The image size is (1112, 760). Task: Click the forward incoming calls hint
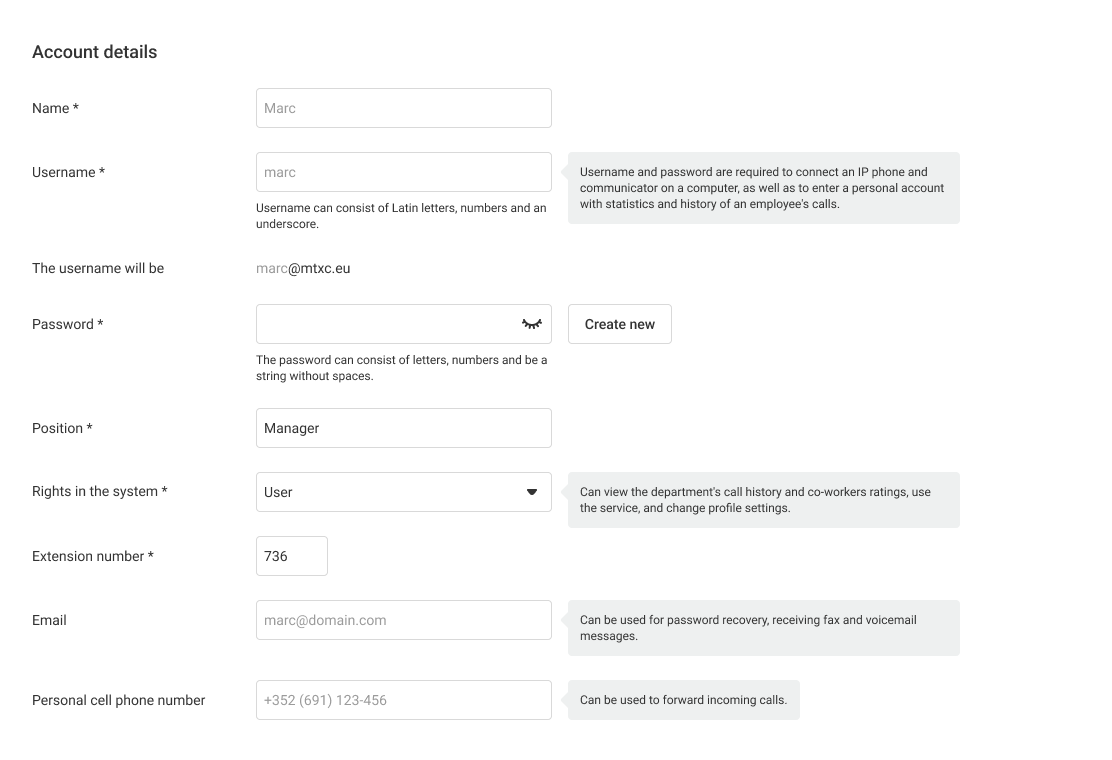(683, 700)
